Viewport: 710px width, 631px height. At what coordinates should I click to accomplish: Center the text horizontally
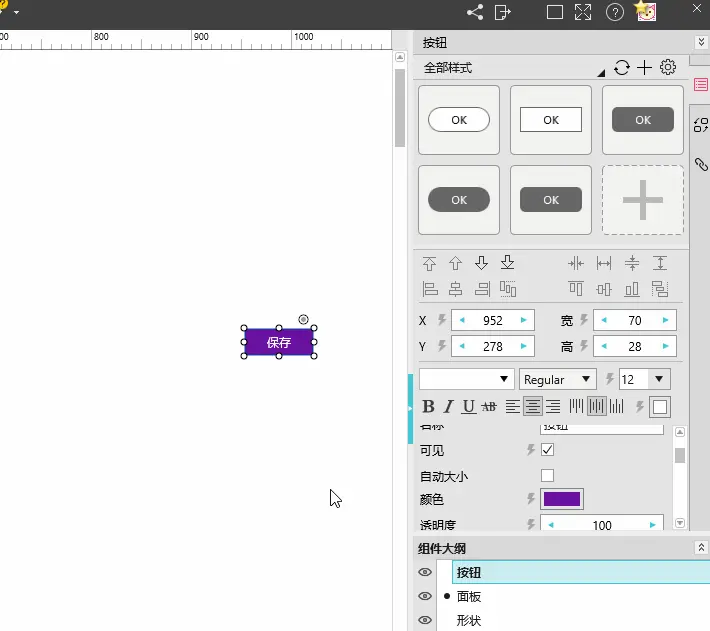coord(532,406)
